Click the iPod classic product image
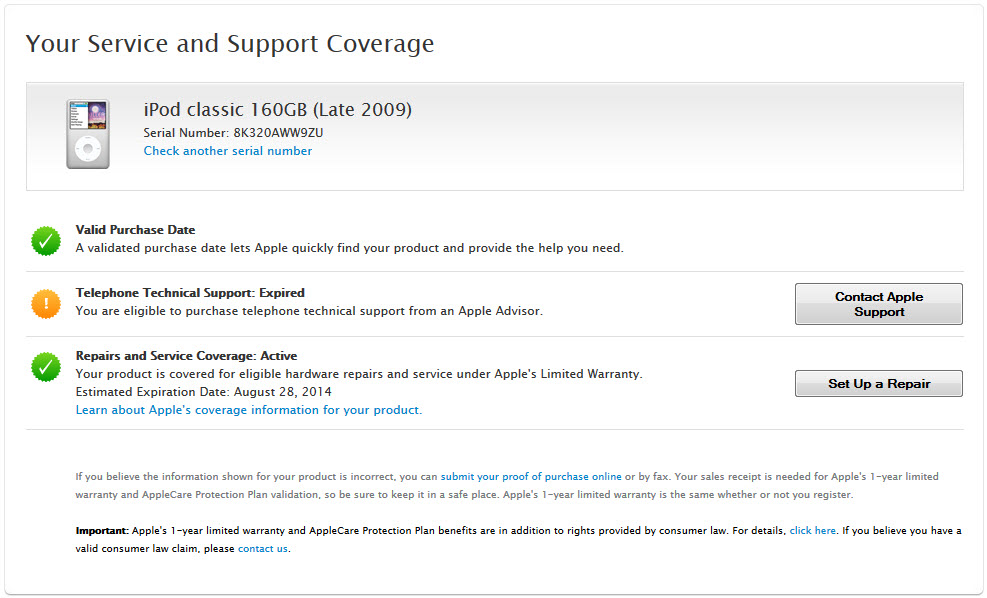 point(88,133)
